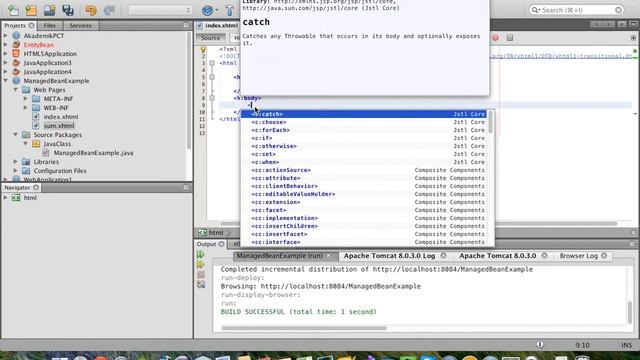Switch to Source editor view

coord(211,38)
